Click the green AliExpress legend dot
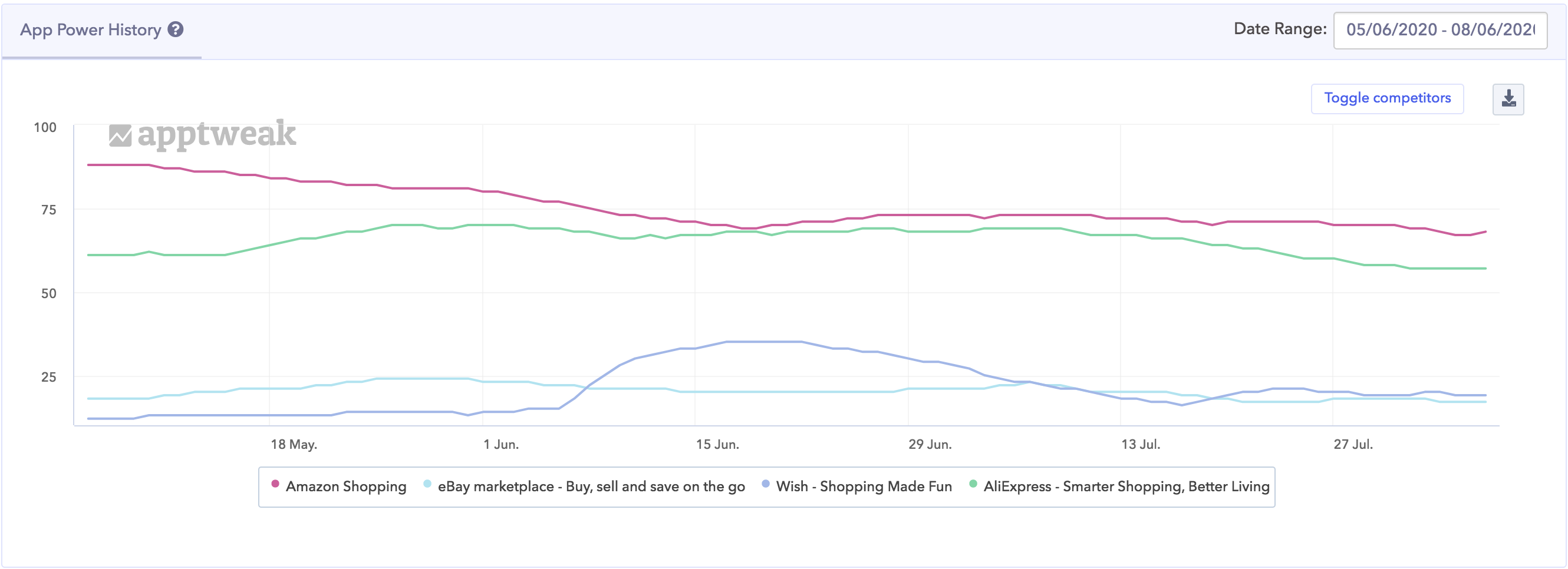Viewport: 1568px width, 569px height. tap(974, 485)
